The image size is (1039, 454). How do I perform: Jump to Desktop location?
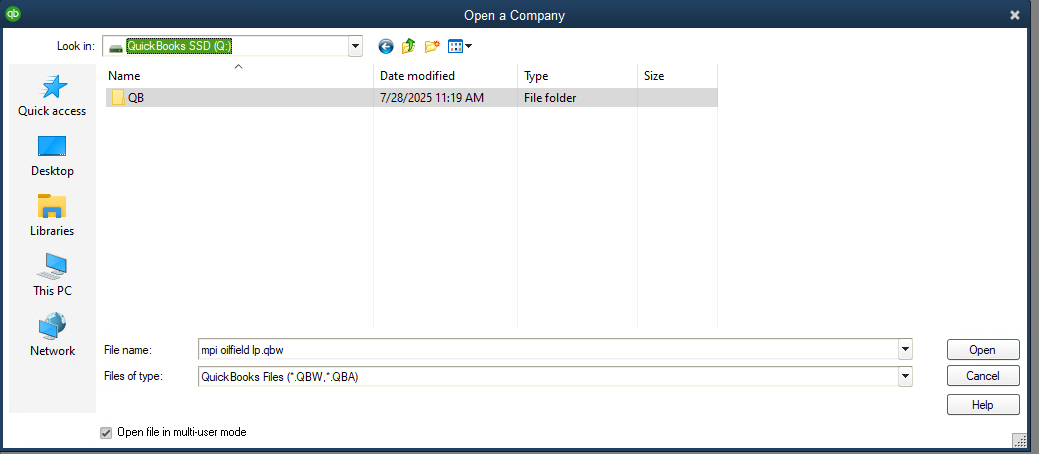click(x=52, y=156)
